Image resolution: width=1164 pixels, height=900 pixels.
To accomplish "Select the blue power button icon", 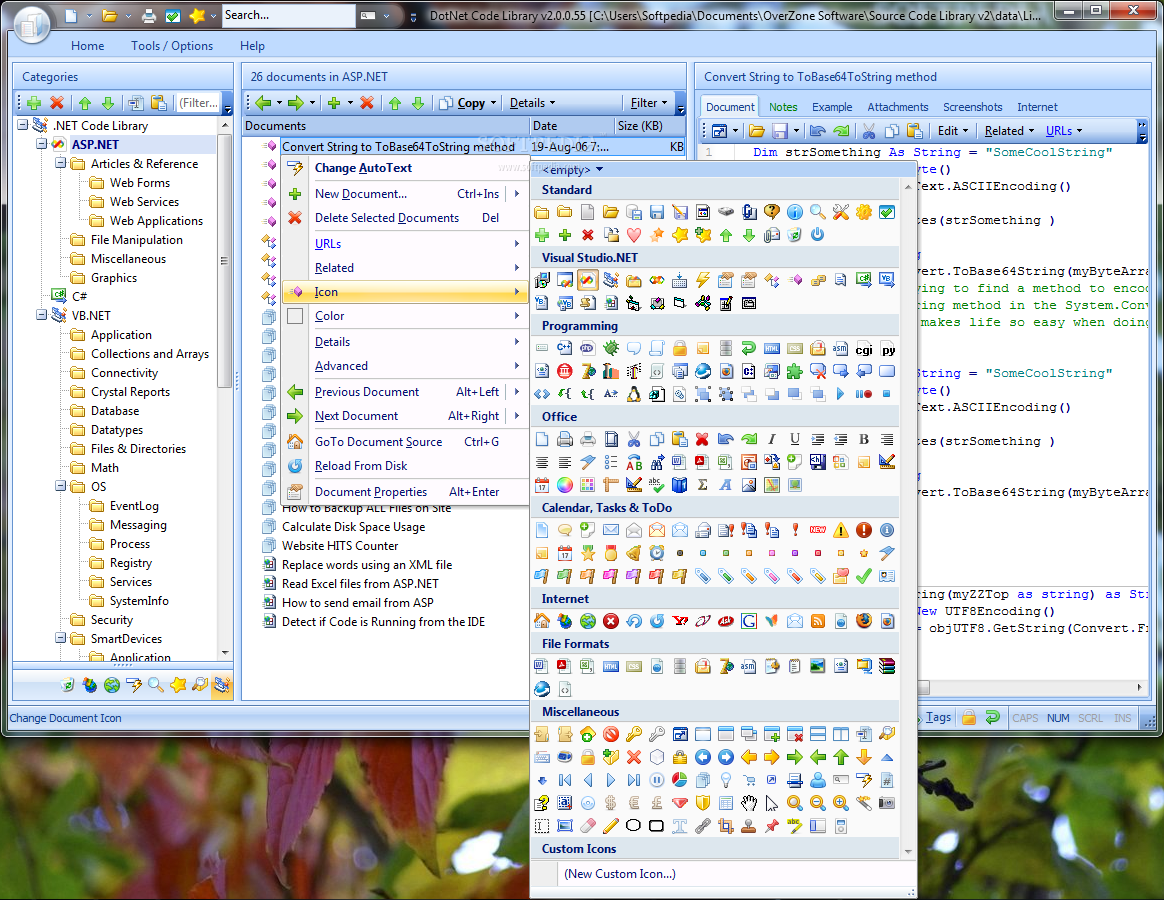I will [817, 235].
